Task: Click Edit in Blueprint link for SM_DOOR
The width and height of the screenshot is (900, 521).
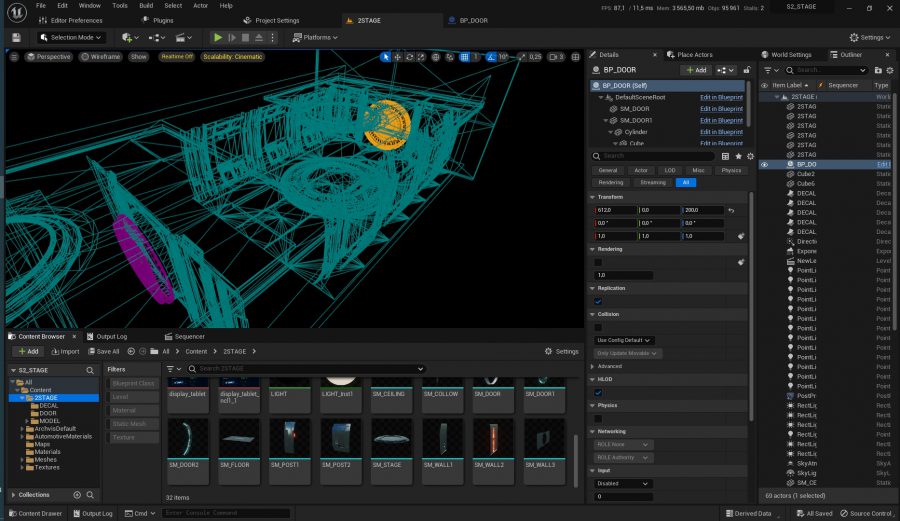Action: click(x=721, y=108)
